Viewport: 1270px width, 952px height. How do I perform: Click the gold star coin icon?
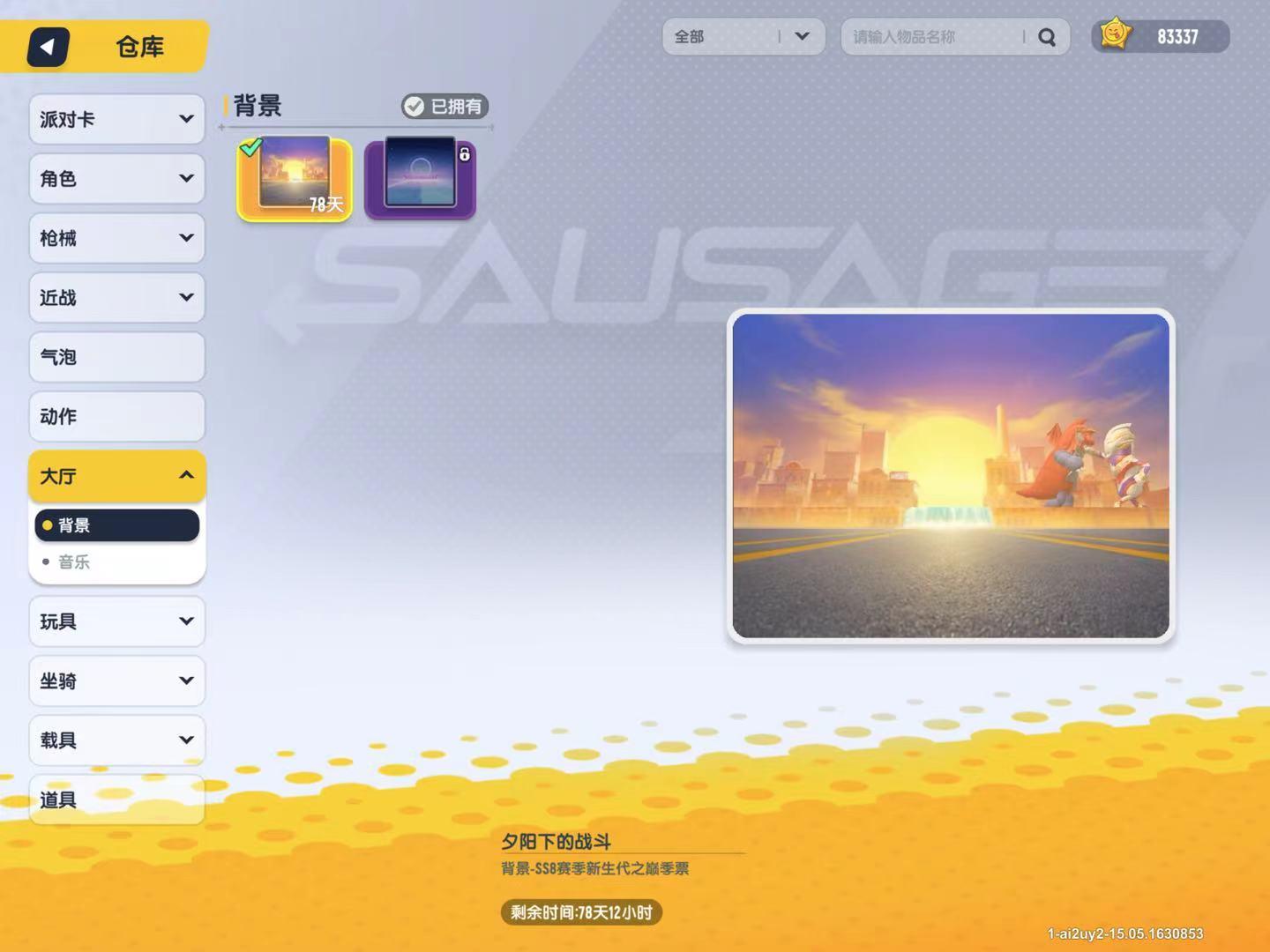pyautogui.click(x=1115, y=35)
